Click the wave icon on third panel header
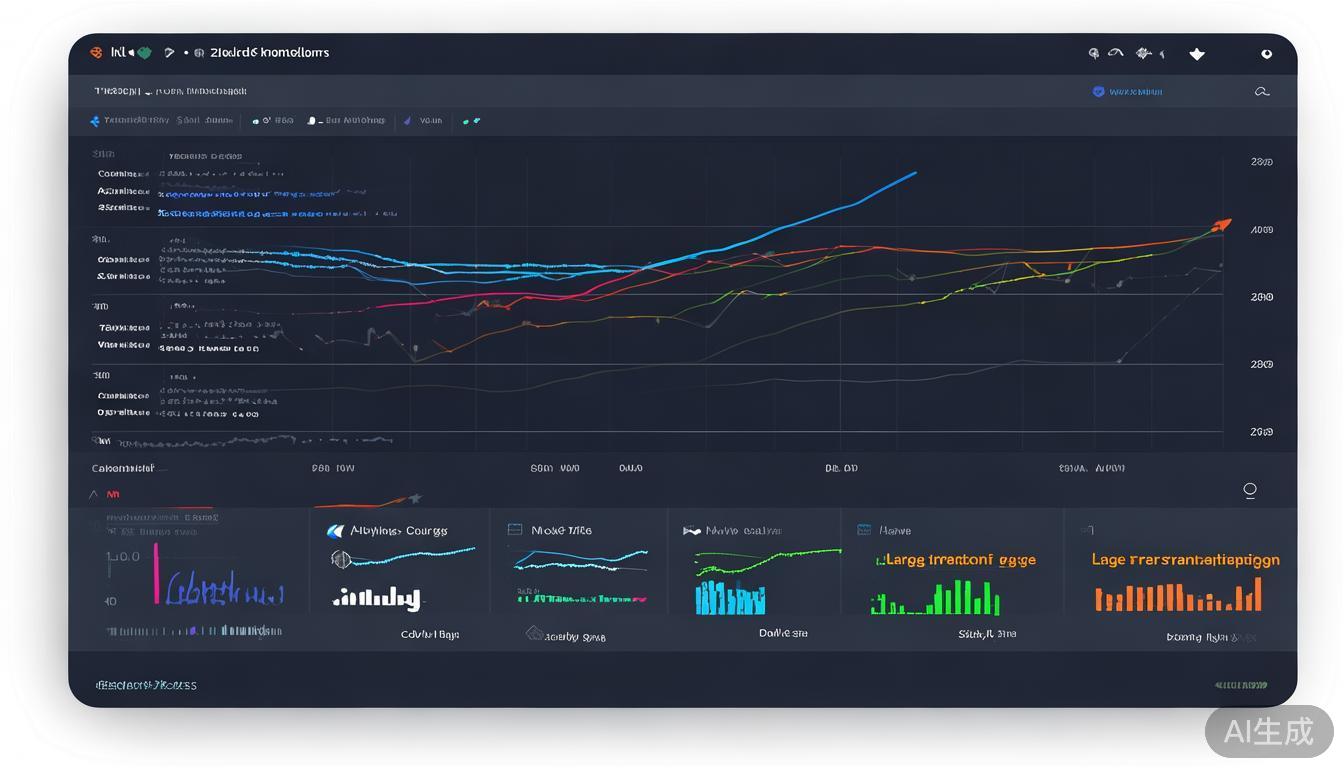The image size is (1344, 768). tap(691, 531)
